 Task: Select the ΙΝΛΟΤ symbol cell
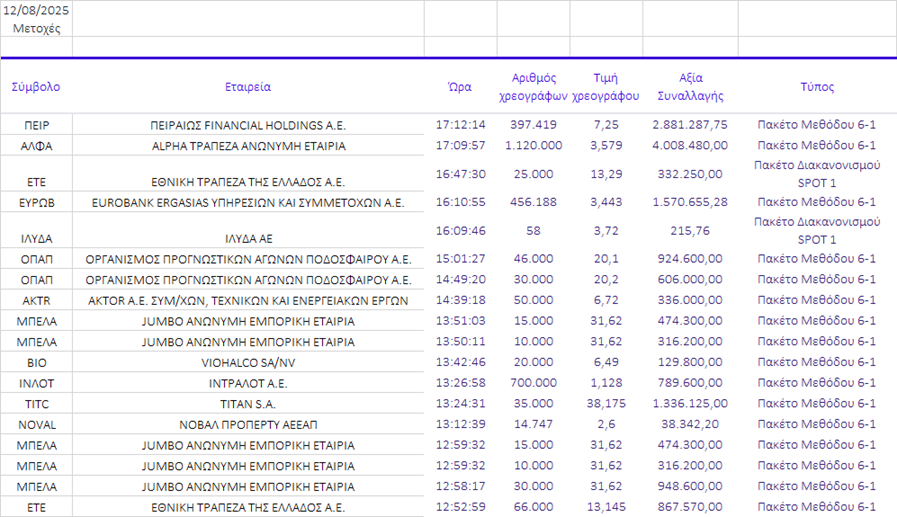[37, 383]
